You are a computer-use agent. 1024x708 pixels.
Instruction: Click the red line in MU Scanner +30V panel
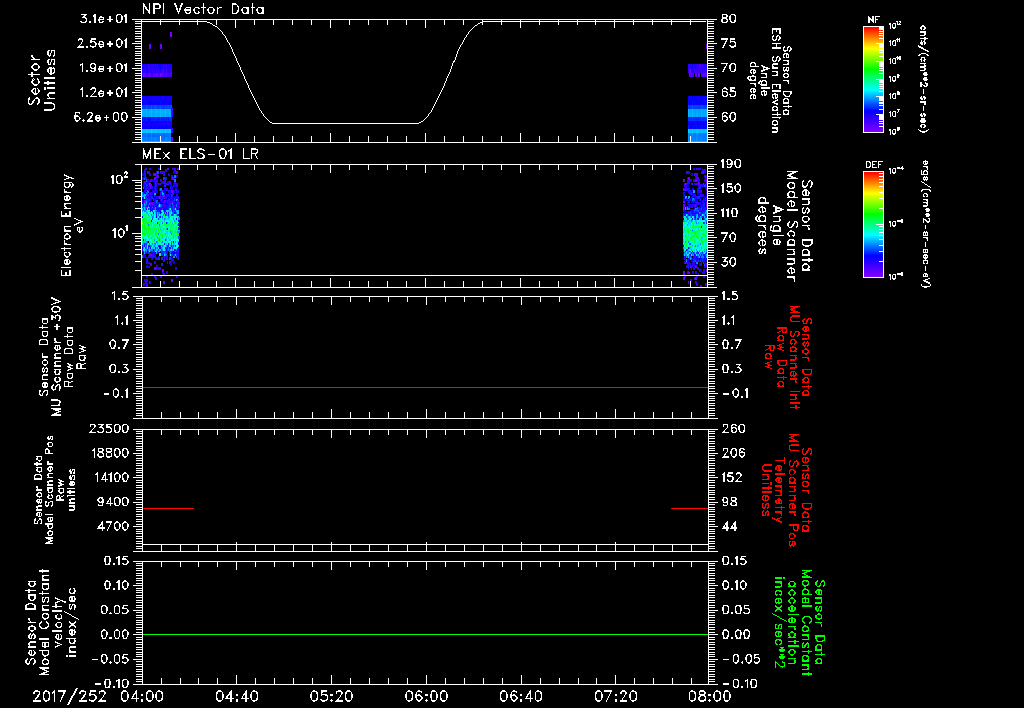point(425,387)
